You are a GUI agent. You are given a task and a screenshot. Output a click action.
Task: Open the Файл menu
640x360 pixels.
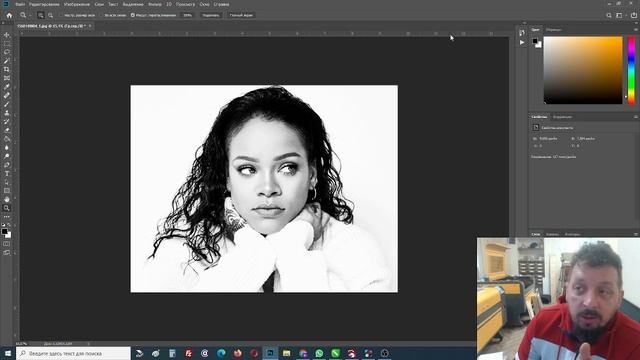(x=20, y=4)
